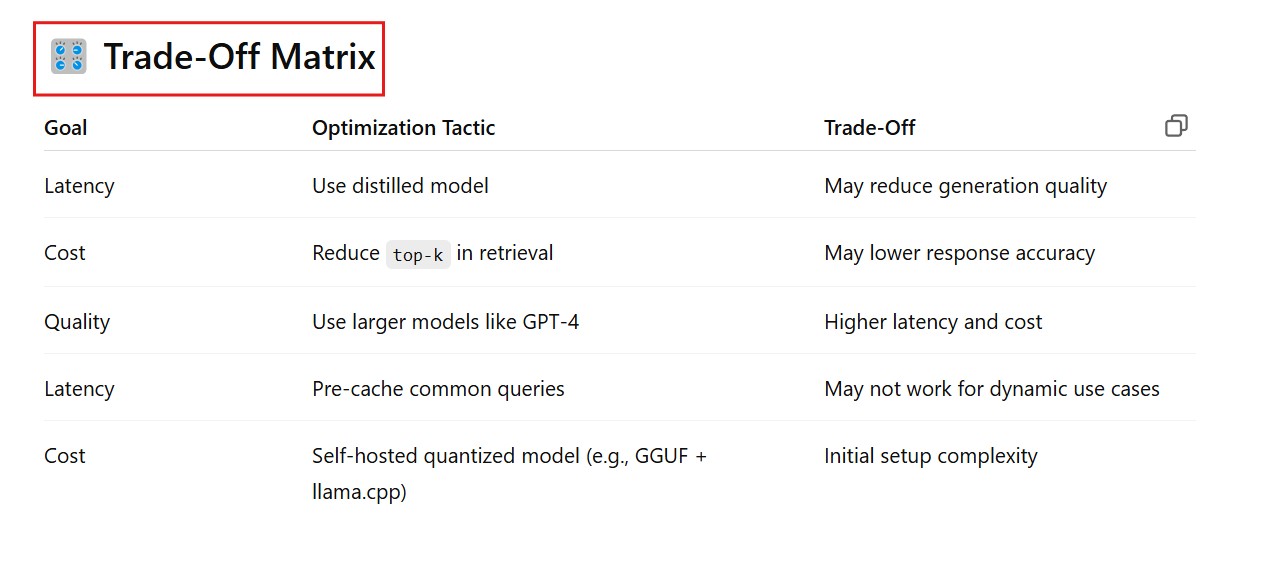Click the Trade-Off Matrix heading
Image resolution: width=1283 pixels, height=574 pixels.
(239, 57)
